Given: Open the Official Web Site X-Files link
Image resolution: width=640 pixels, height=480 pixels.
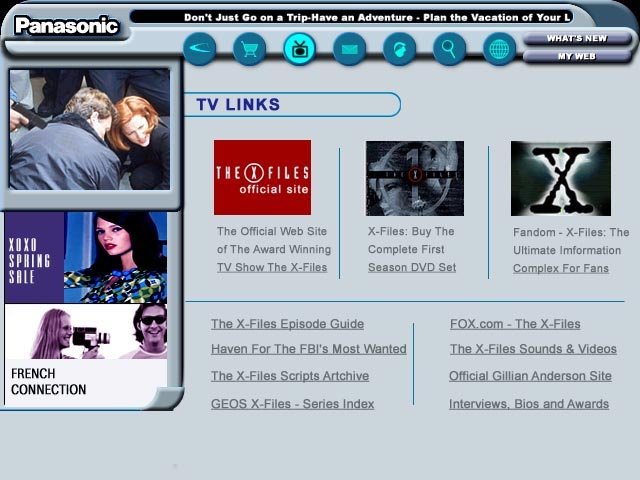Looking at the screenshot, I should point(273,249).
